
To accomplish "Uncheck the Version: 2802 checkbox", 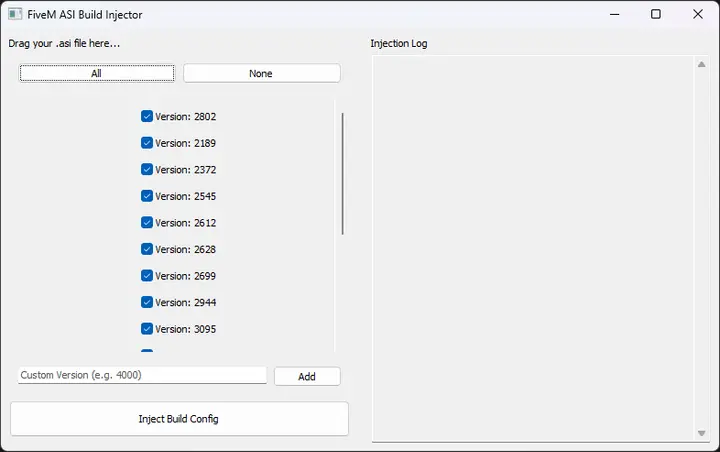I will (x=146, y=116).
